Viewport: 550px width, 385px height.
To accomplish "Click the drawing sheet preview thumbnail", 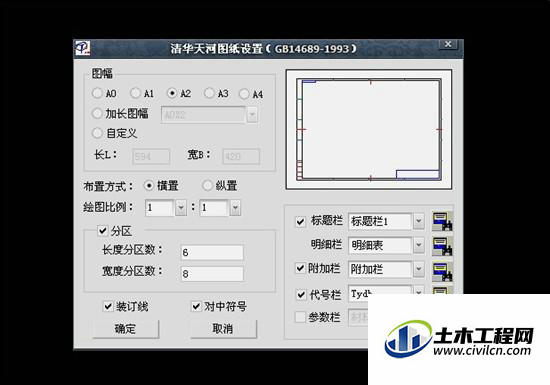I will pos(369,129).
